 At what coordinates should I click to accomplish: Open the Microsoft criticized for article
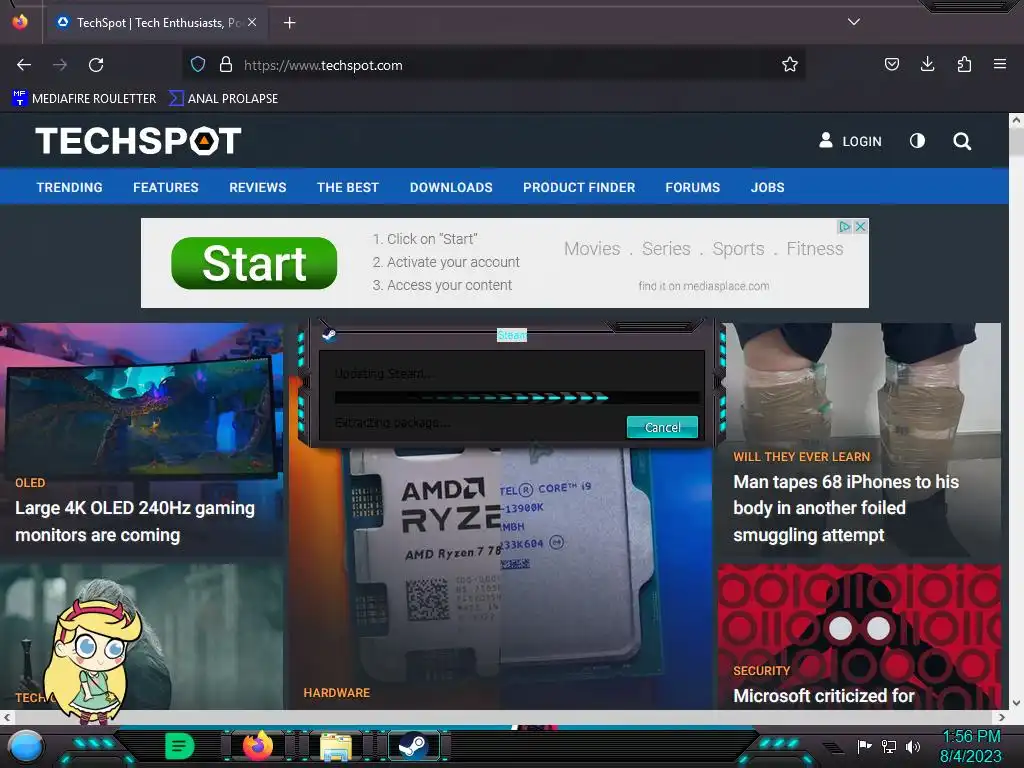point(824,696)
